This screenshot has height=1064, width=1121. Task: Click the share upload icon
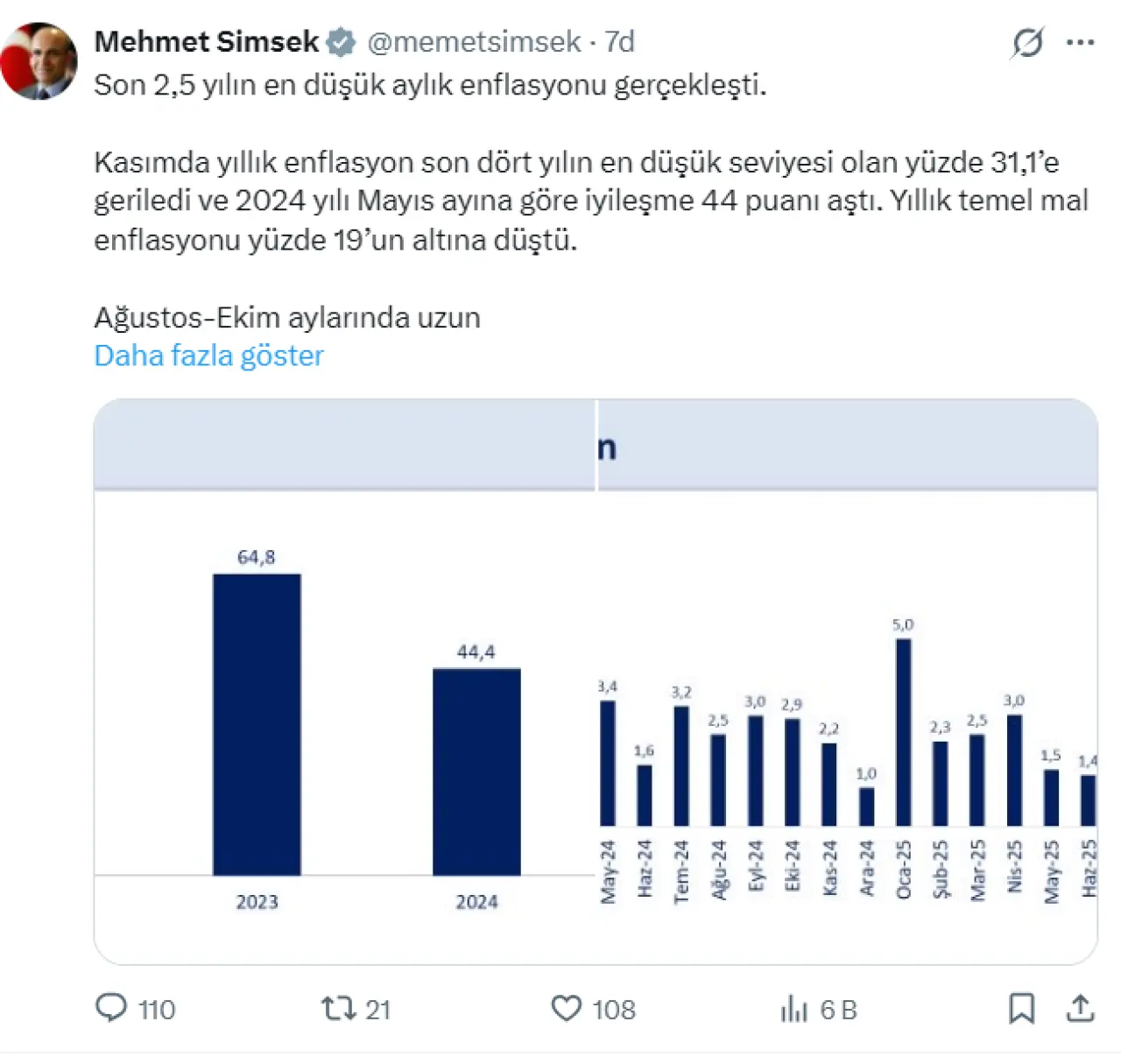(1081, 1008)
